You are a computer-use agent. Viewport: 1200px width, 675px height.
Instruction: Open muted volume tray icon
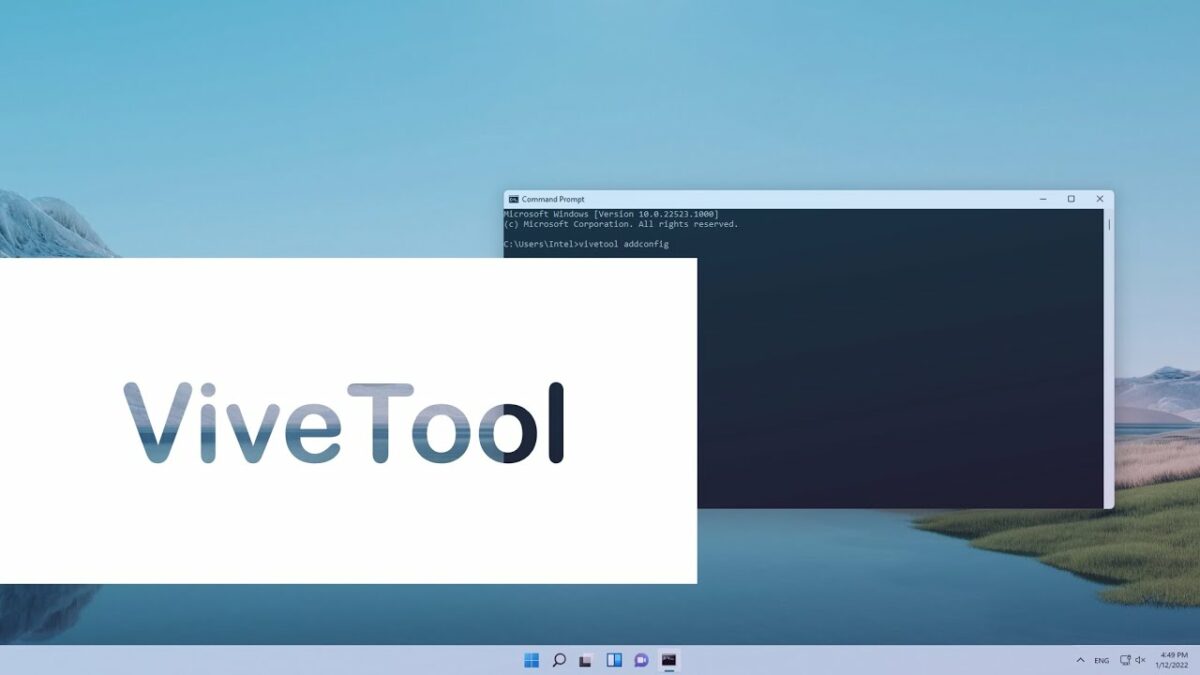[x=1141, y=660]
